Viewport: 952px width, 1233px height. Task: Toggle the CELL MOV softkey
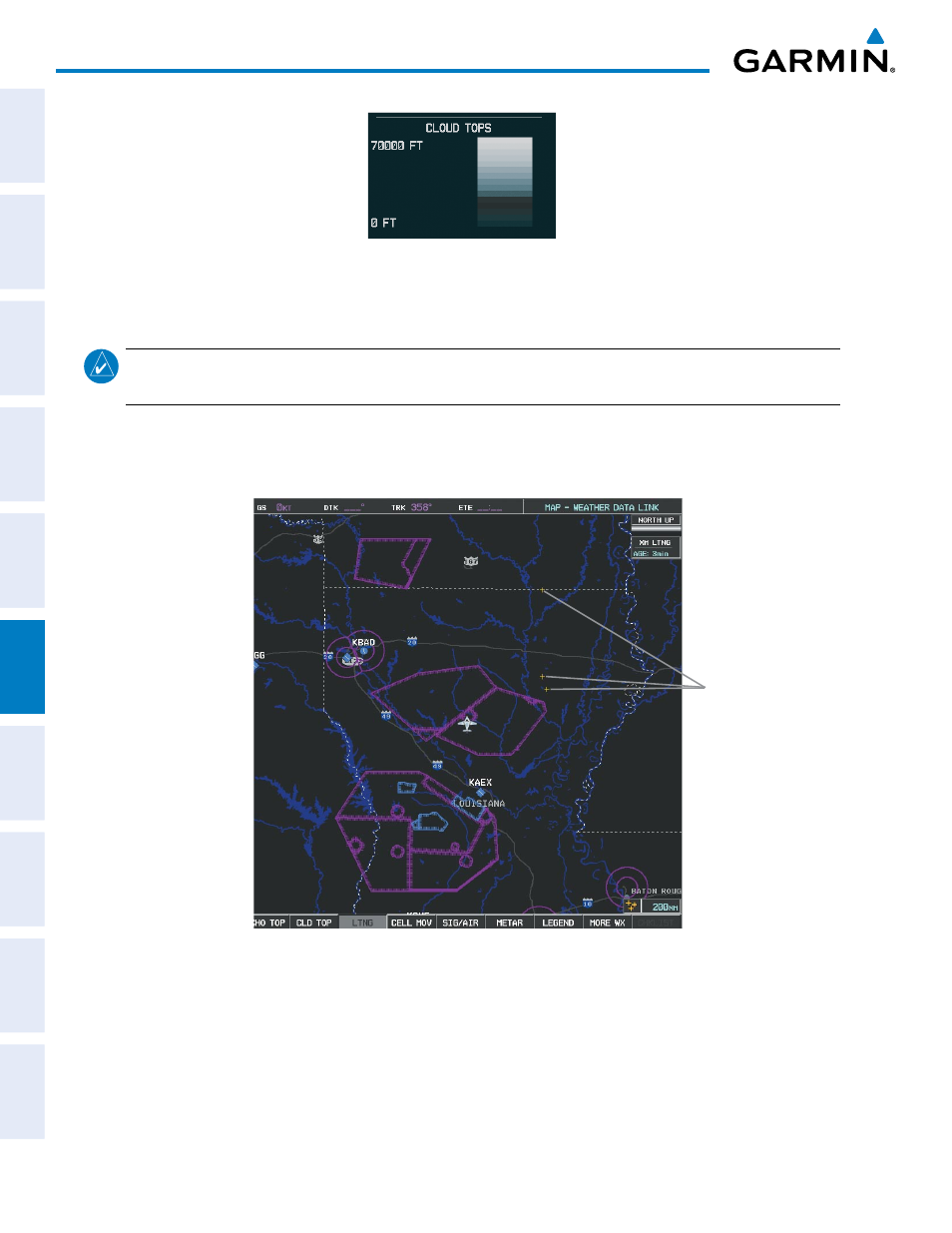pos(411,923)
